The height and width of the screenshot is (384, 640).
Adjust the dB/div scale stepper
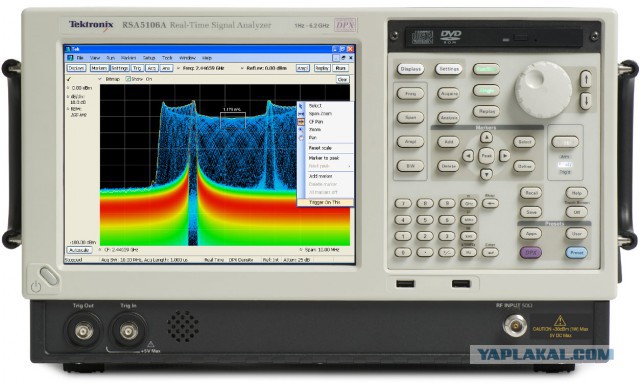[68, 97]
